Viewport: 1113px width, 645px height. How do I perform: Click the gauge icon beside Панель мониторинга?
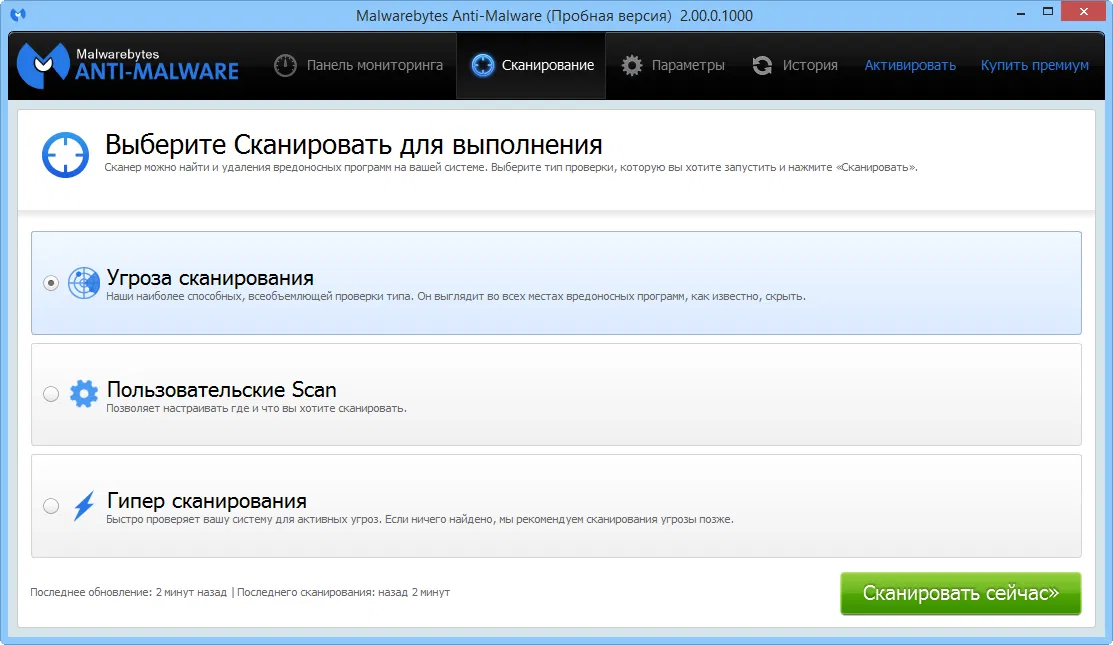(284, 64)
